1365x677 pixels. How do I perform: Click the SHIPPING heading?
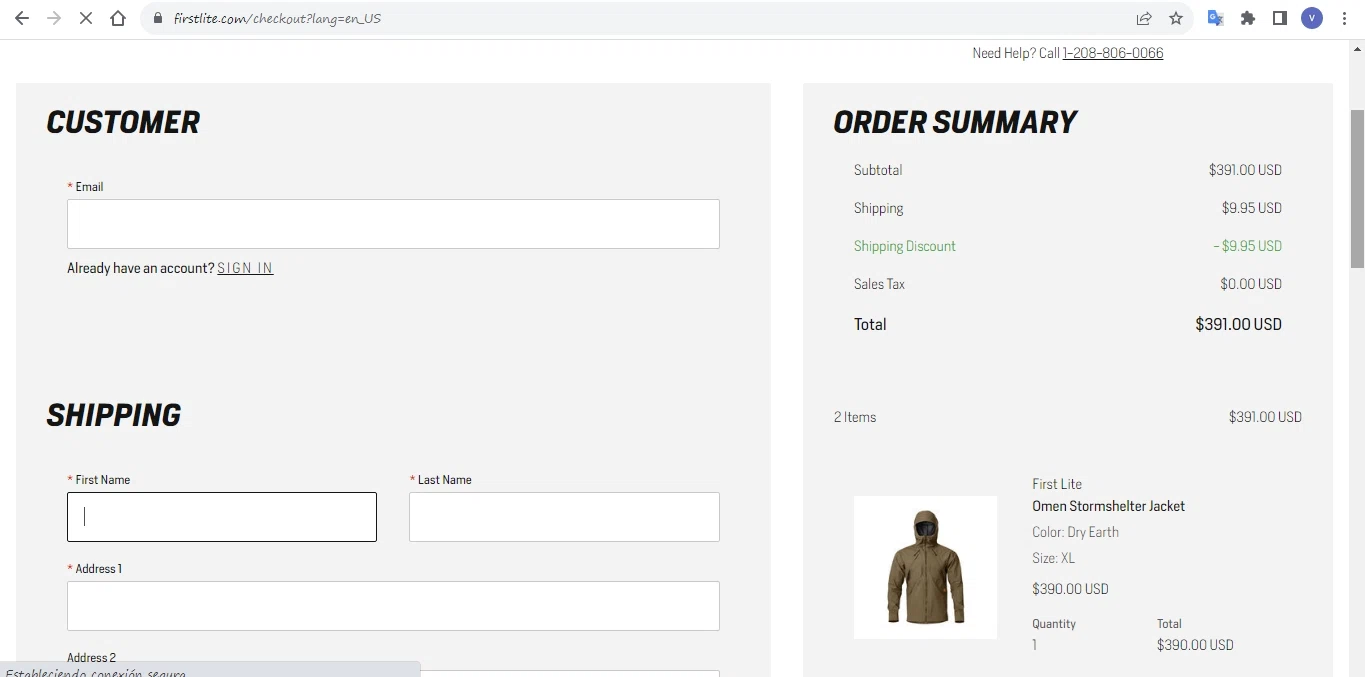pyautogui.click(x=114, y=415)
